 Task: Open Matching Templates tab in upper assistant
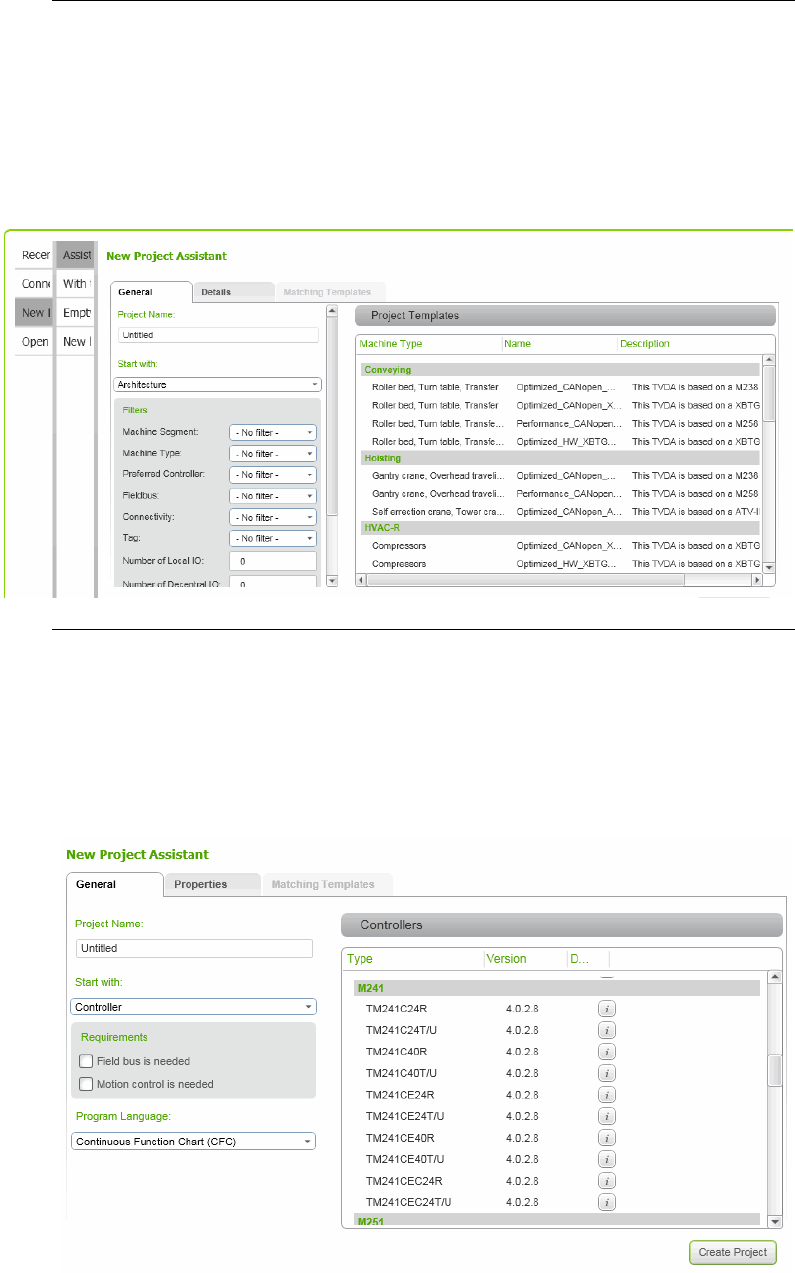[x=329, y=292]
